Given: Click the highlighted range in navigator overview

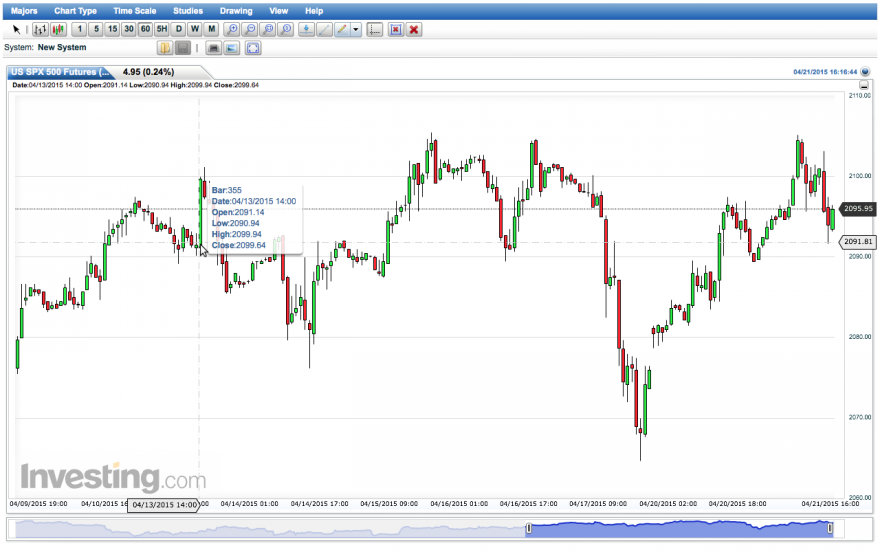Looking at the screenshot, I should pyautogui.click(x=679, y=528).
